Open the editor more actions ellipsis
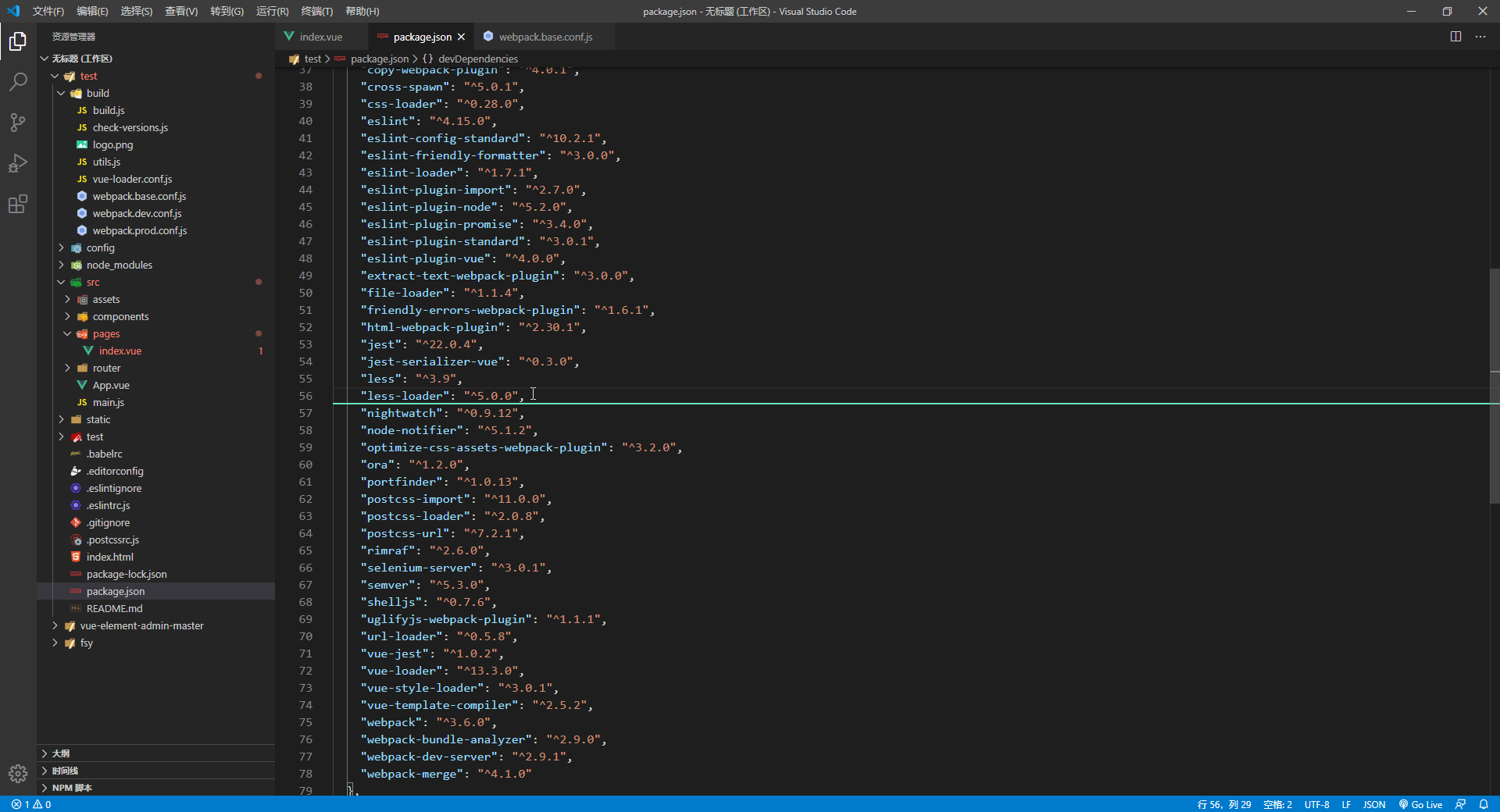Viewport: 1500px width, 812px height. [1480, 37]
